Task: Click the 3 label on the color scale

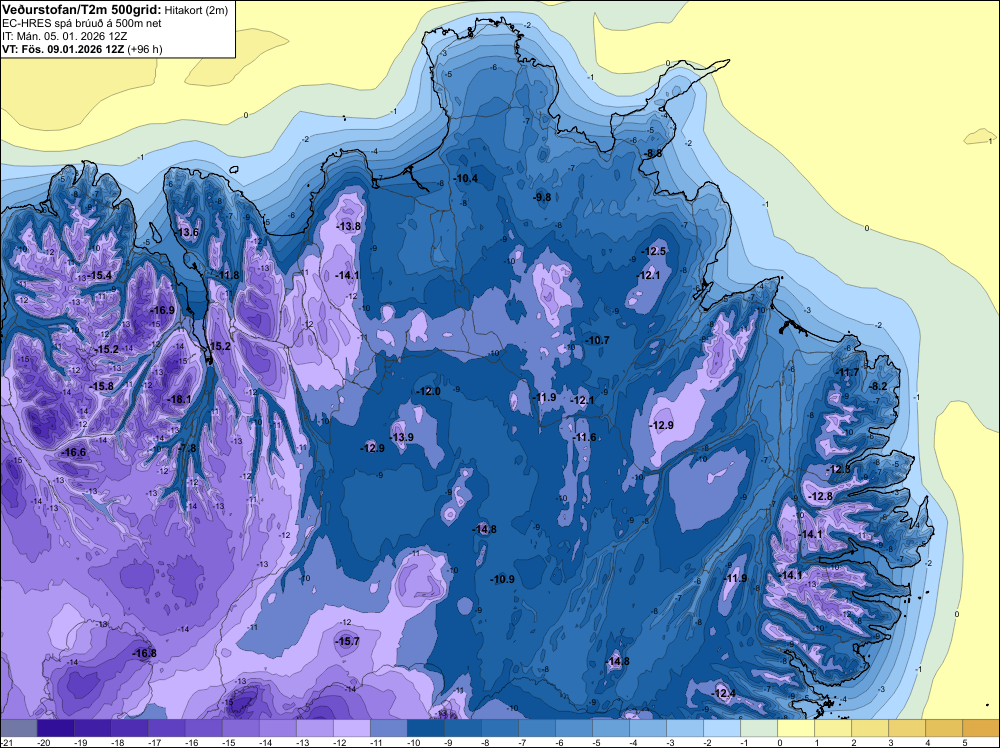Action: coord(890,742)
